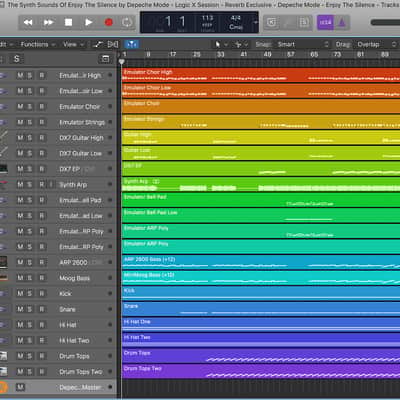The height and width of the screenshot is (400, 400).
Task: Toggle the purple Count-in 1234 button
Action: 325,22
